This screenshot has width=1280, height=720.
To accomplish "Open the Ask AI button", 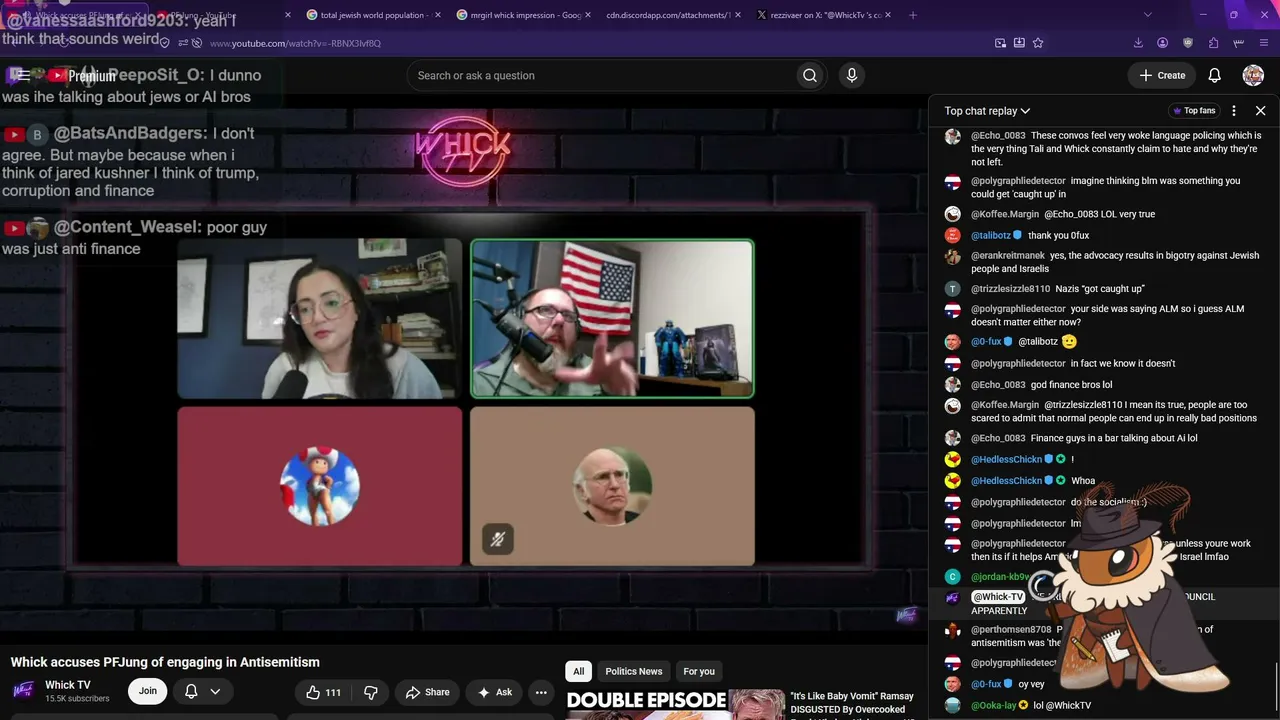I will point(495,692).
